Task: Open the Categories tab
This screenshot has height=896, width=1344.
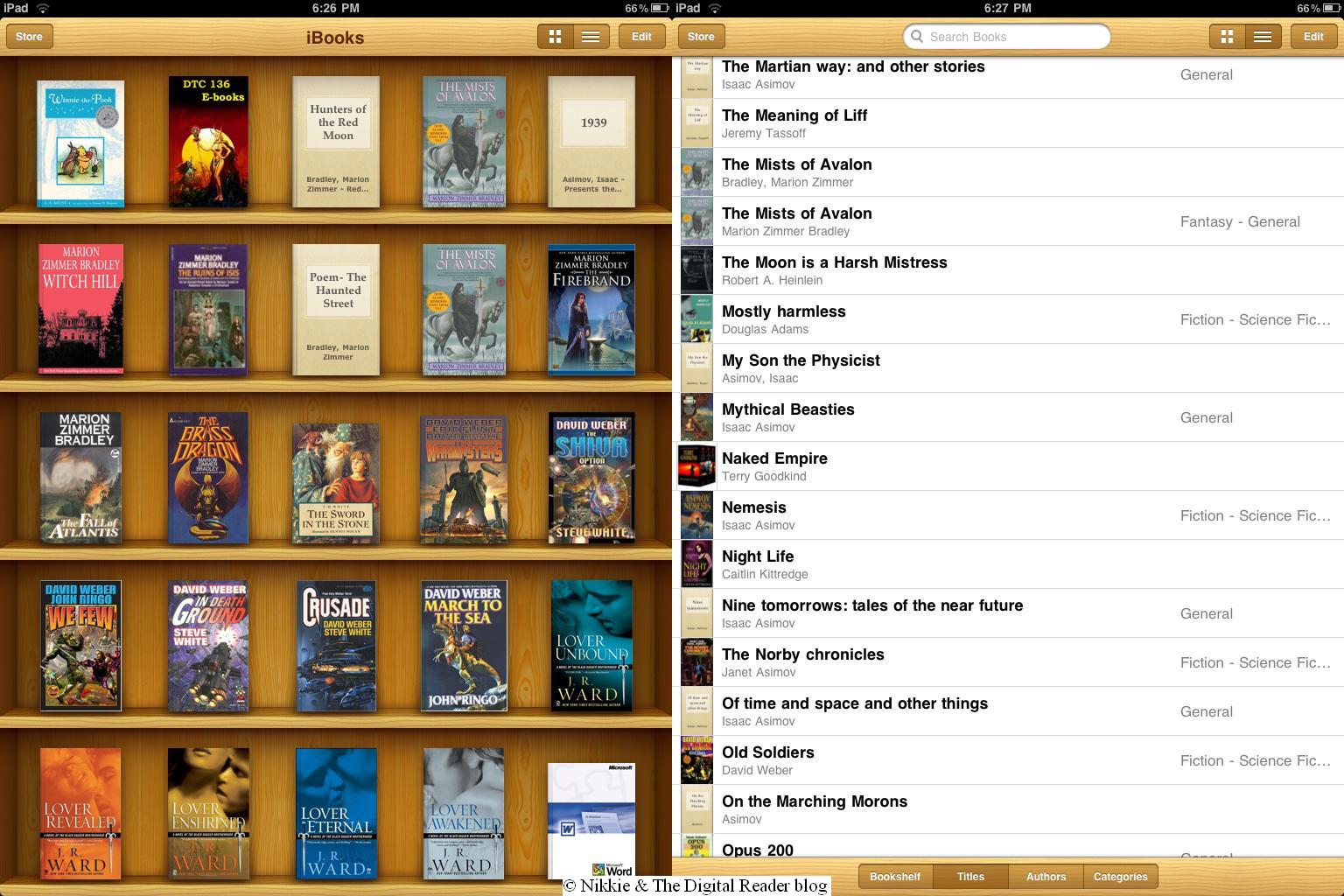Action: tap(1121, 877)
